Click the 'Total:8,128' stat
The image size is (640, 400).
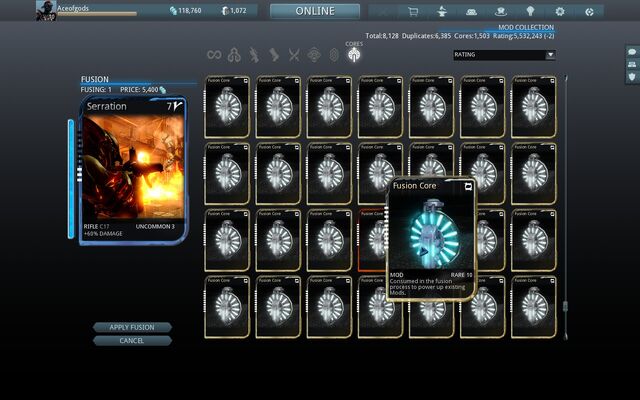[382, 36]
